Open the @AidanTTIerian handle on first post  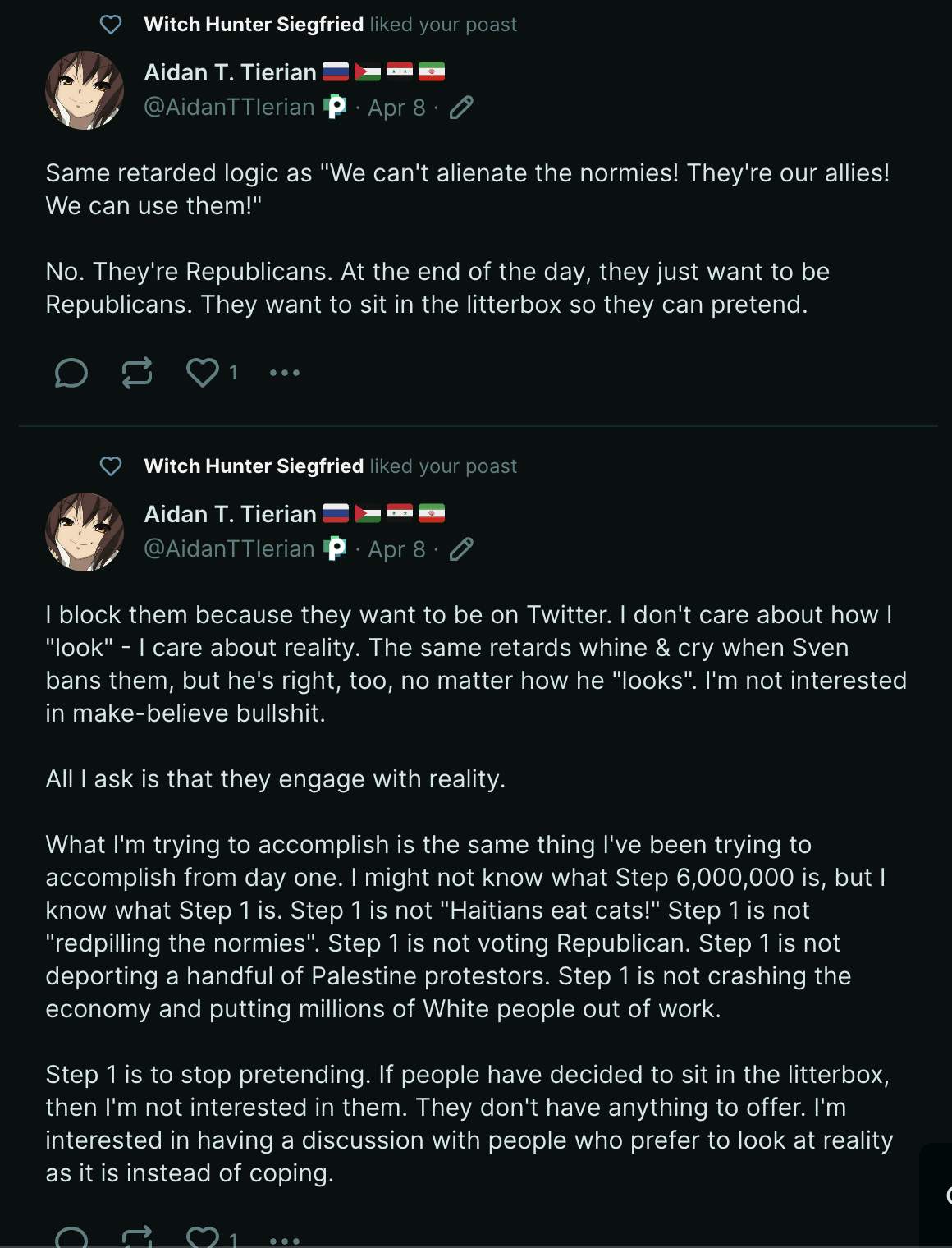pos(229,108)
